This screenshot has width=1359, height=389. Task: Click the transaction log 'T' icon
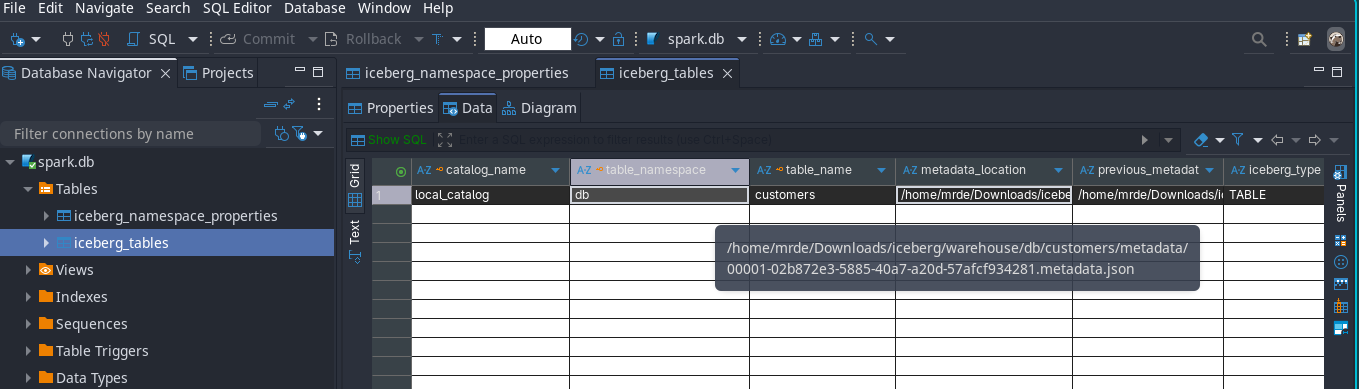click(438, 40)
